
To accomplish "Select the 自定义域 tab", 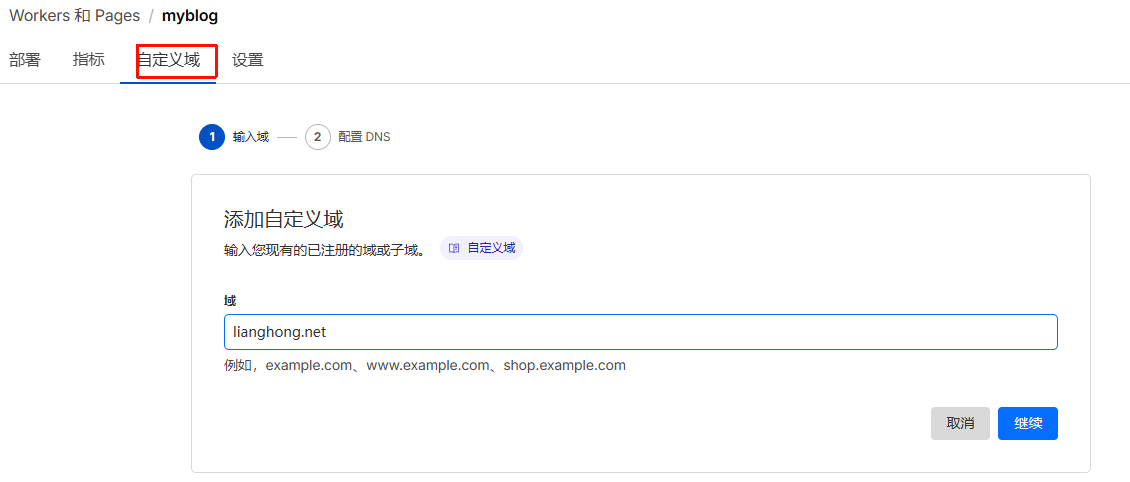I will click(x=169, y=60).
